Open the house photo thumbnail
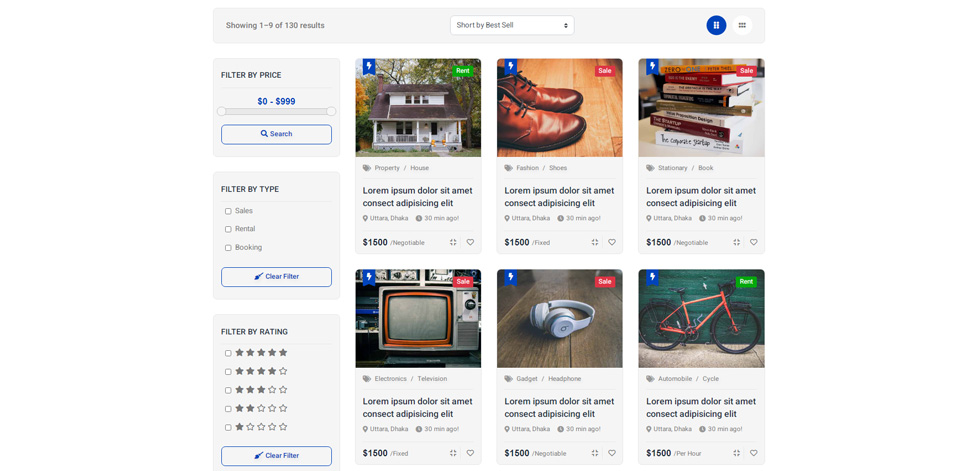The image size is (980, 471). click(x=418, y=107)
